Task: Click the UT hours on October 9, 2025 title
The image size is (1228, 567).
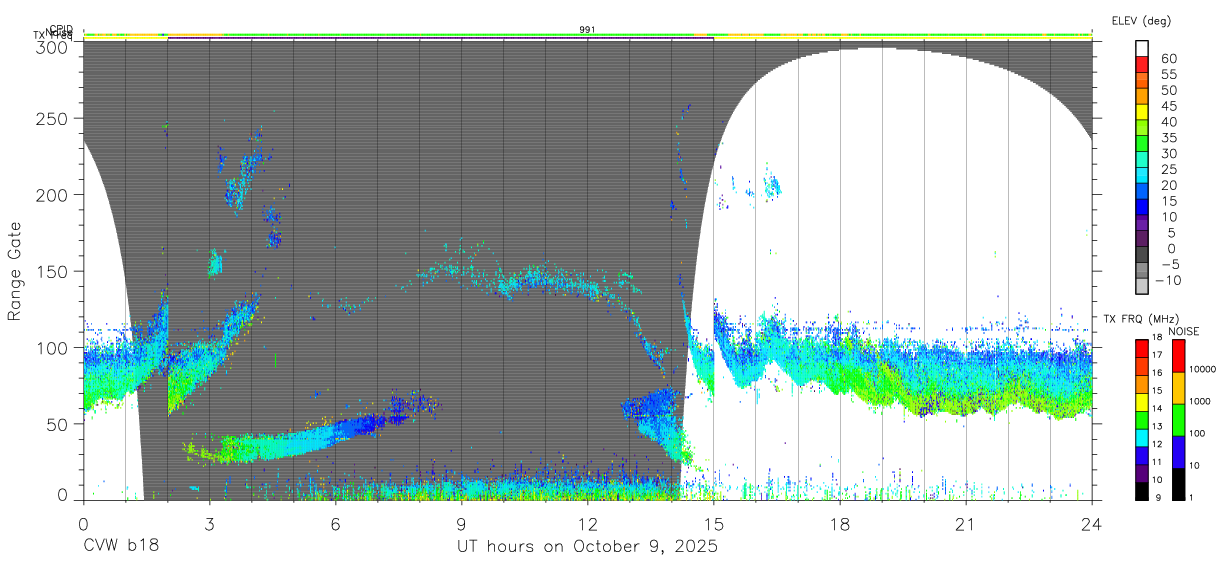Action: point(587,547)
